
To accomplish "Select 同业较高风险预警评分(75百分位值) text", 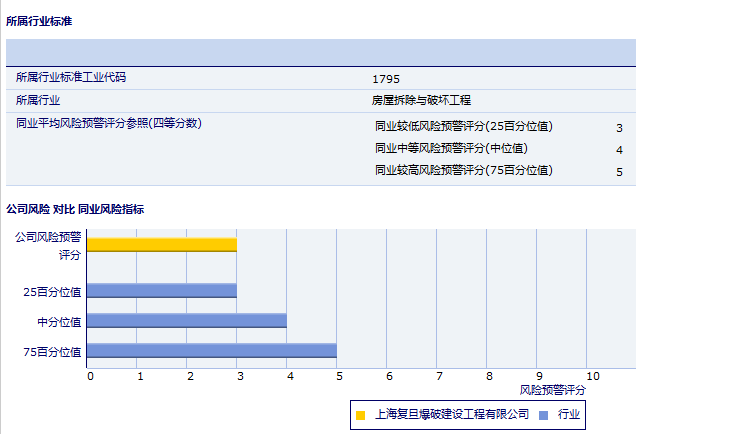I will pos(464,170).
